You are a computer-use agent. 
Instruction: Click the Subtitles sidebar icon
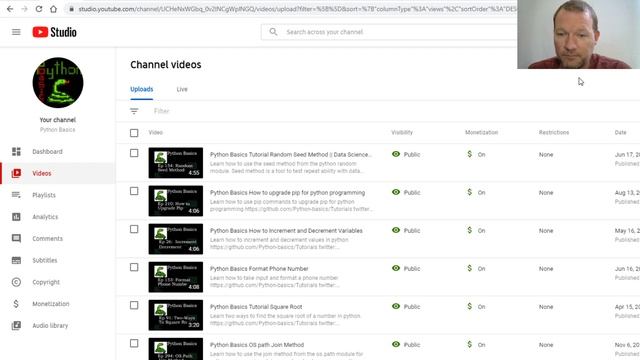16,260
